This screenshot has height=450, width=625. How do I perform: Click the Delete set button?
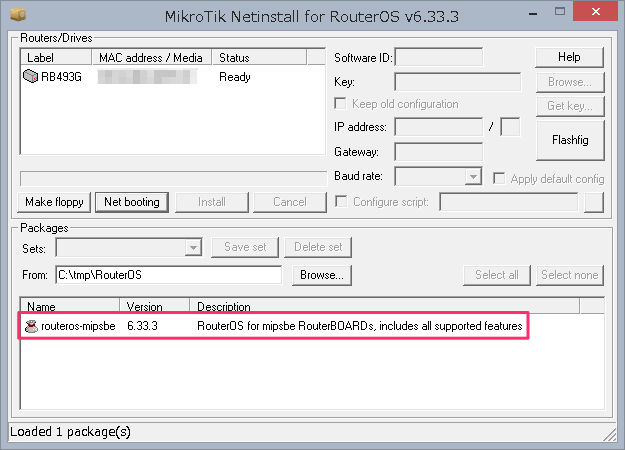(318, 247)
